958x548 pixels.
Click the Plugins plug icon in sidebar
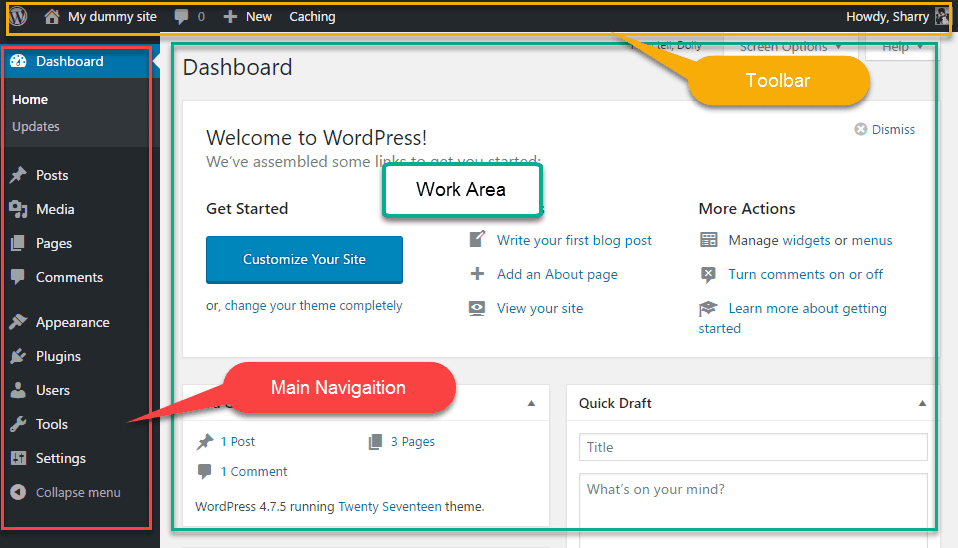pyautogui.click(x=18, y=356)
